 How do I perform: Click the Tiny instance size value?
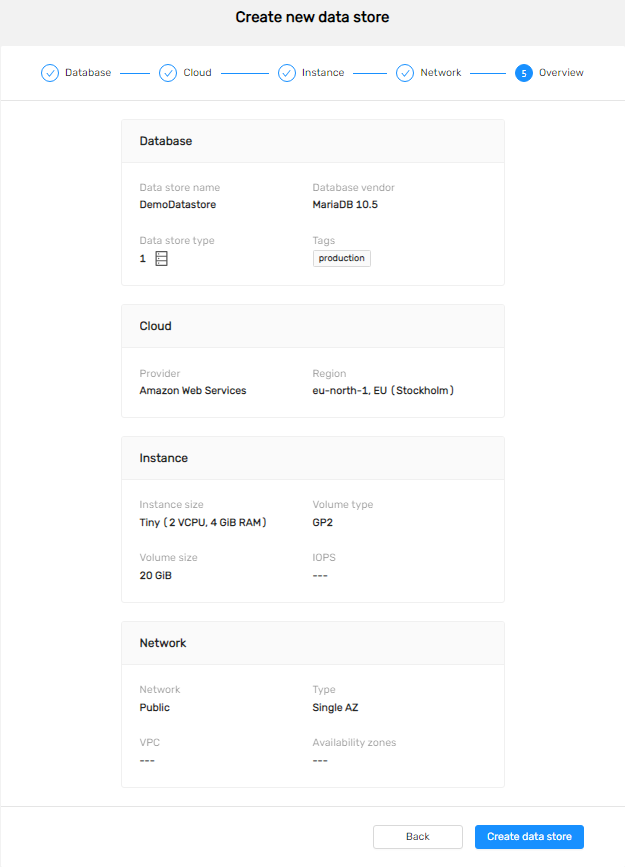(x=203, y=523)
